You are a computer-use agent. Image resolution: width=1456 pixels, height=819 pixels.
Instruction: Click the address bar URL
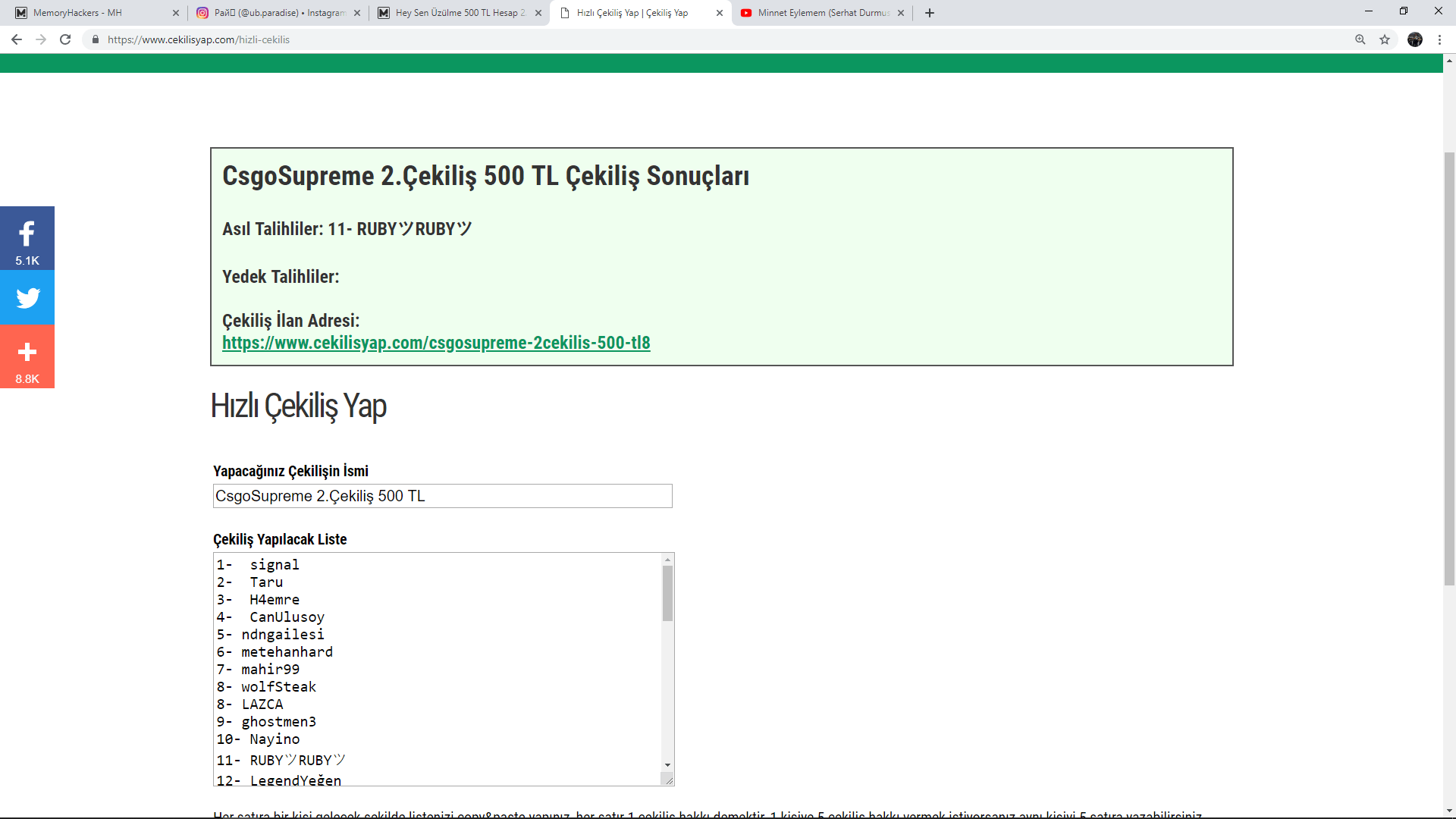(x=199, y=39)
